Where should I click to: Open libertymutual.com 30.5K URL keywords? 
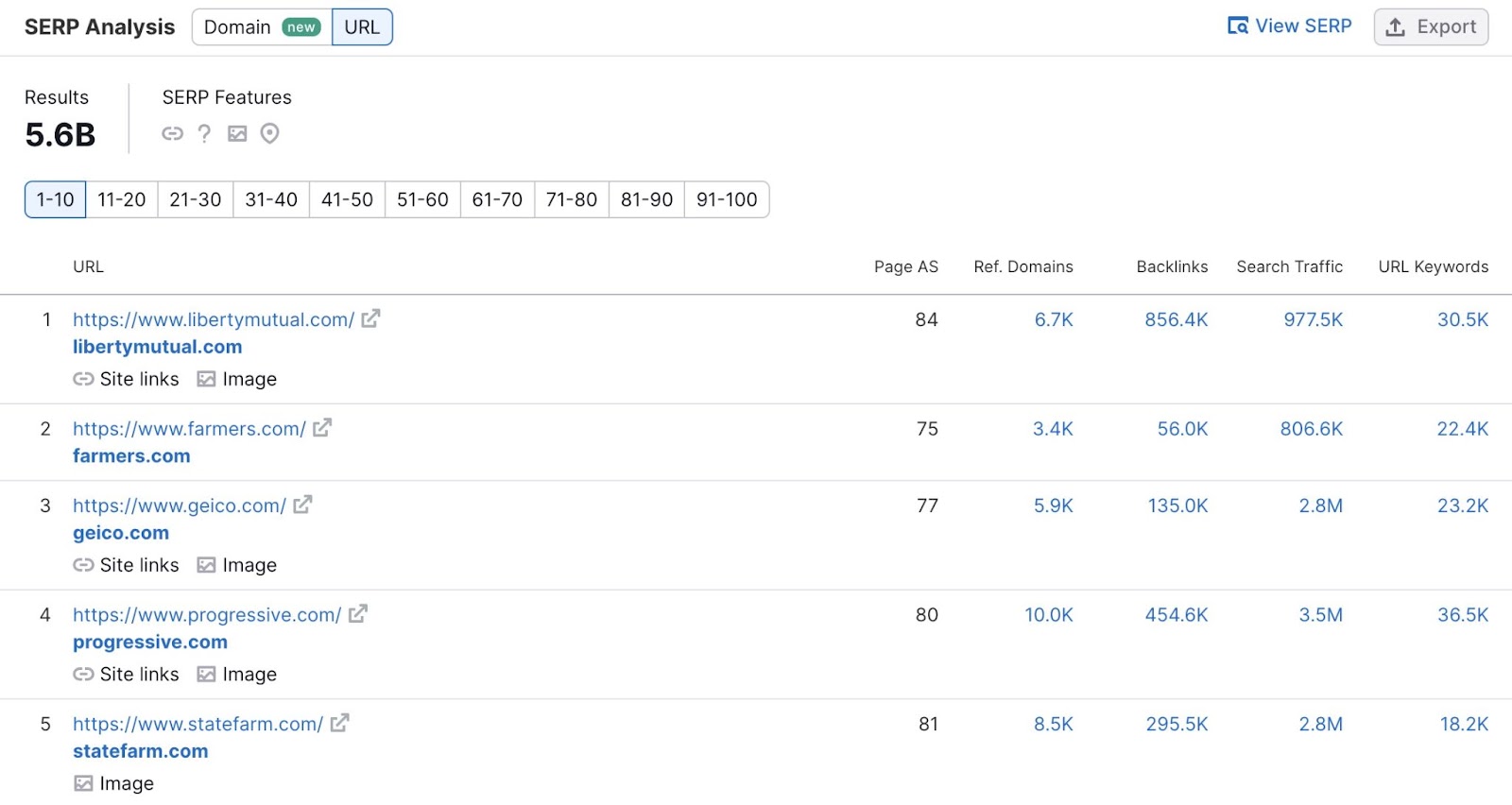click(x=1463, y=319)
